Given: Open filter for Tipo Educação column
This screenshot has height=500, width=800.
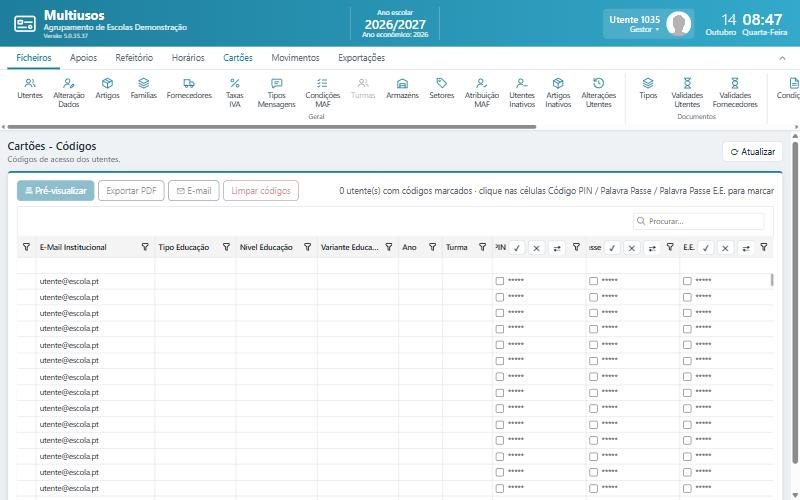Looking at the screenshot, I should pyautogui.click(x=226, y=247).
